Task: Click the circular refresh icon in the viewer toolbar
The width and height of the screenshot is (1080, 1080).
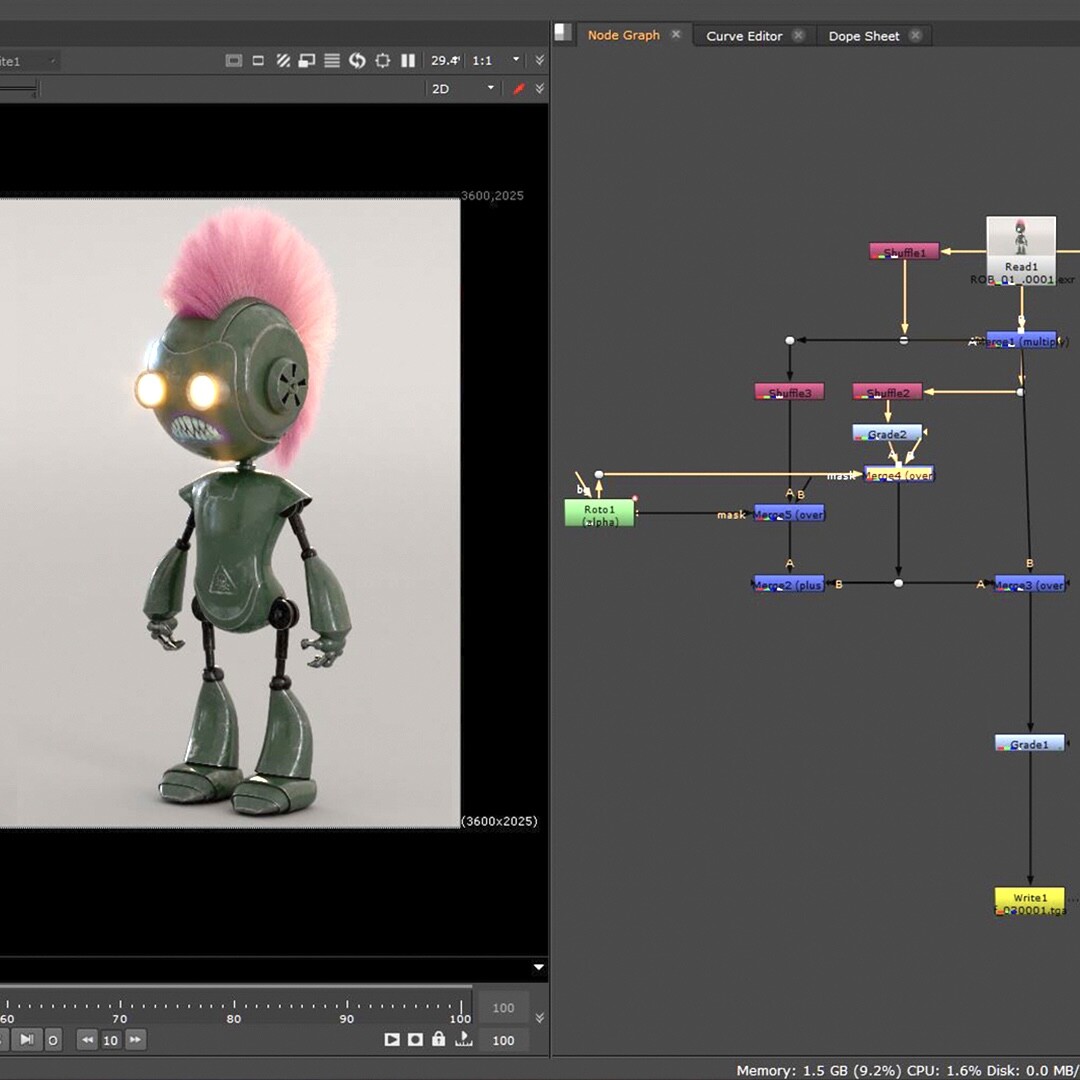Action: [356, 60]
